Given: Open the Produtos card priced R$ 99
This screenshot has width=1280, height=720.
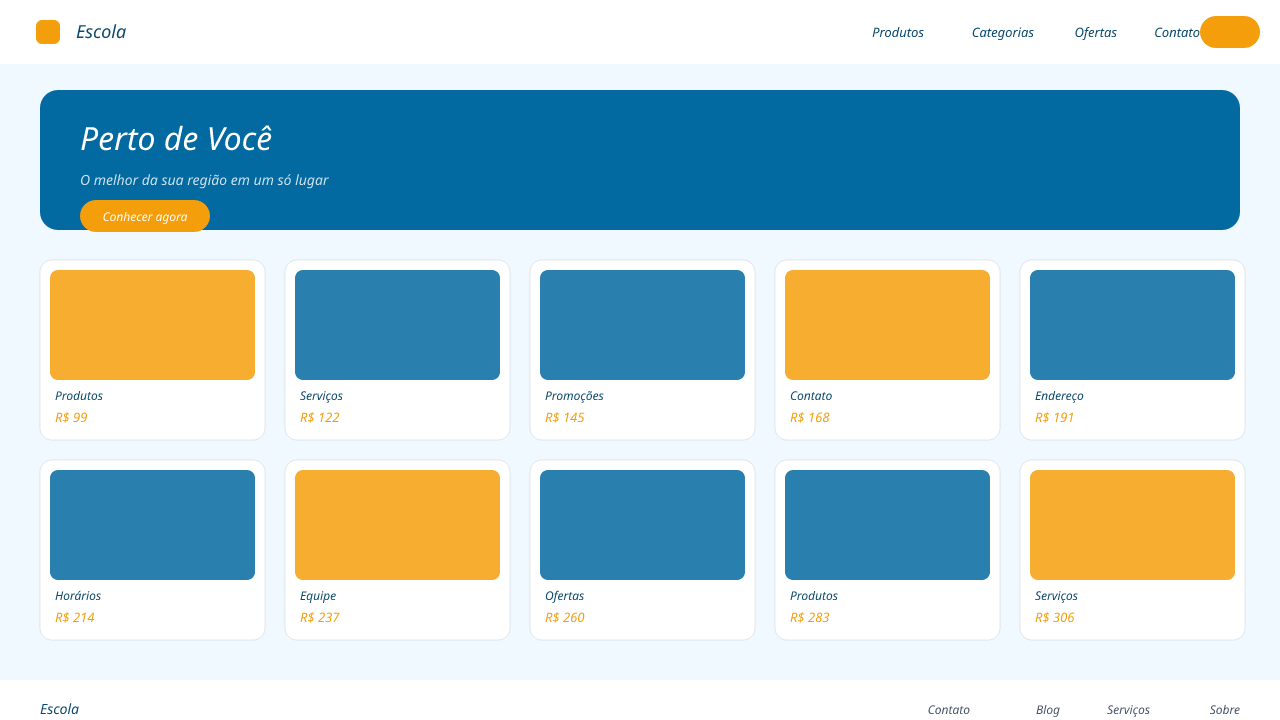Looking at the screenshot, I should [152, 350].
